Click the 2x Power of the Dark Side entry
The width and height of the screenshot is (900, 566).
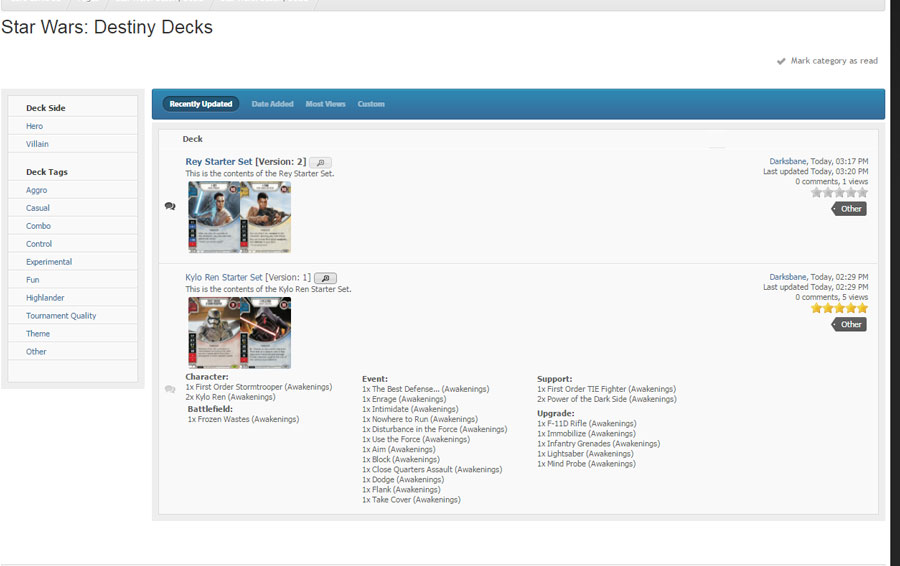607,399
